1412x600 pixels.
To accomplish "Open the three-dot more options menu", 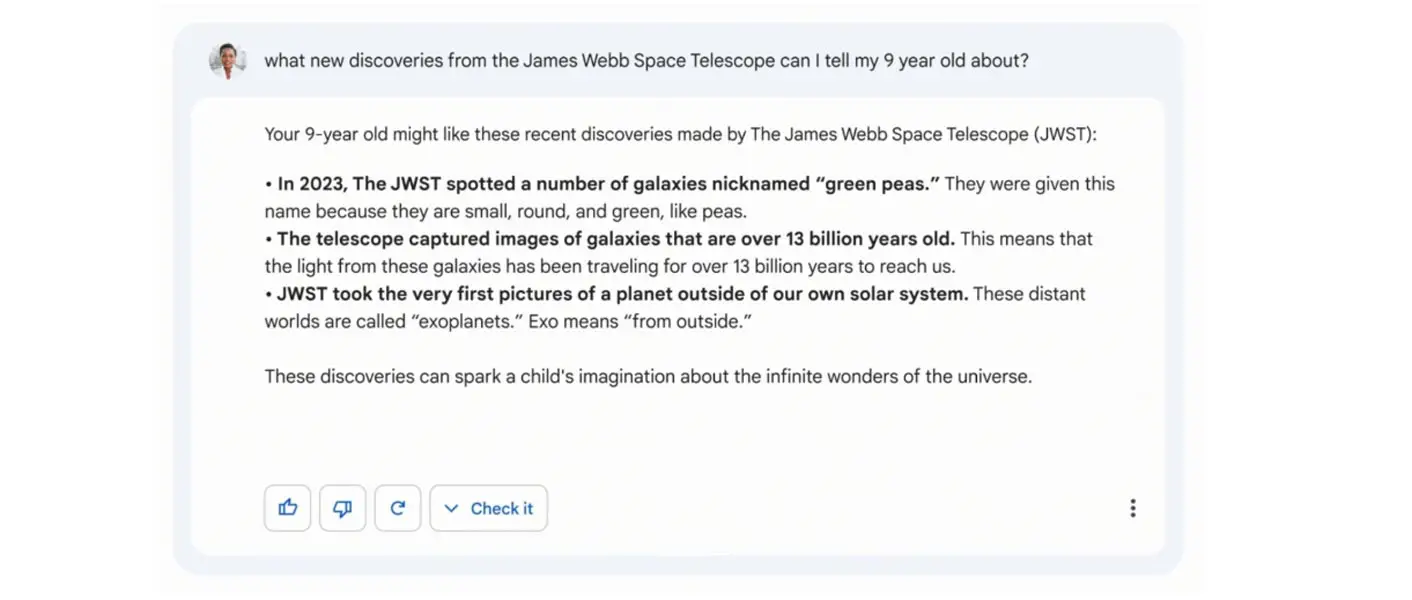I will click(x=1132, y=508).
